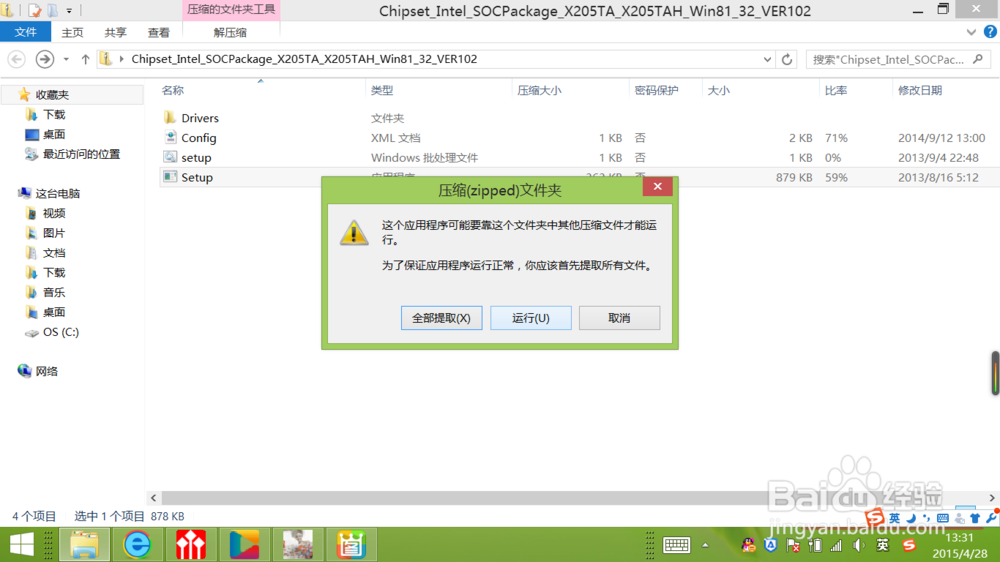The image size is (1000, 562).
Task: Click the 压缩的文件夹工具 context tab
Action: tap(231, 10)
